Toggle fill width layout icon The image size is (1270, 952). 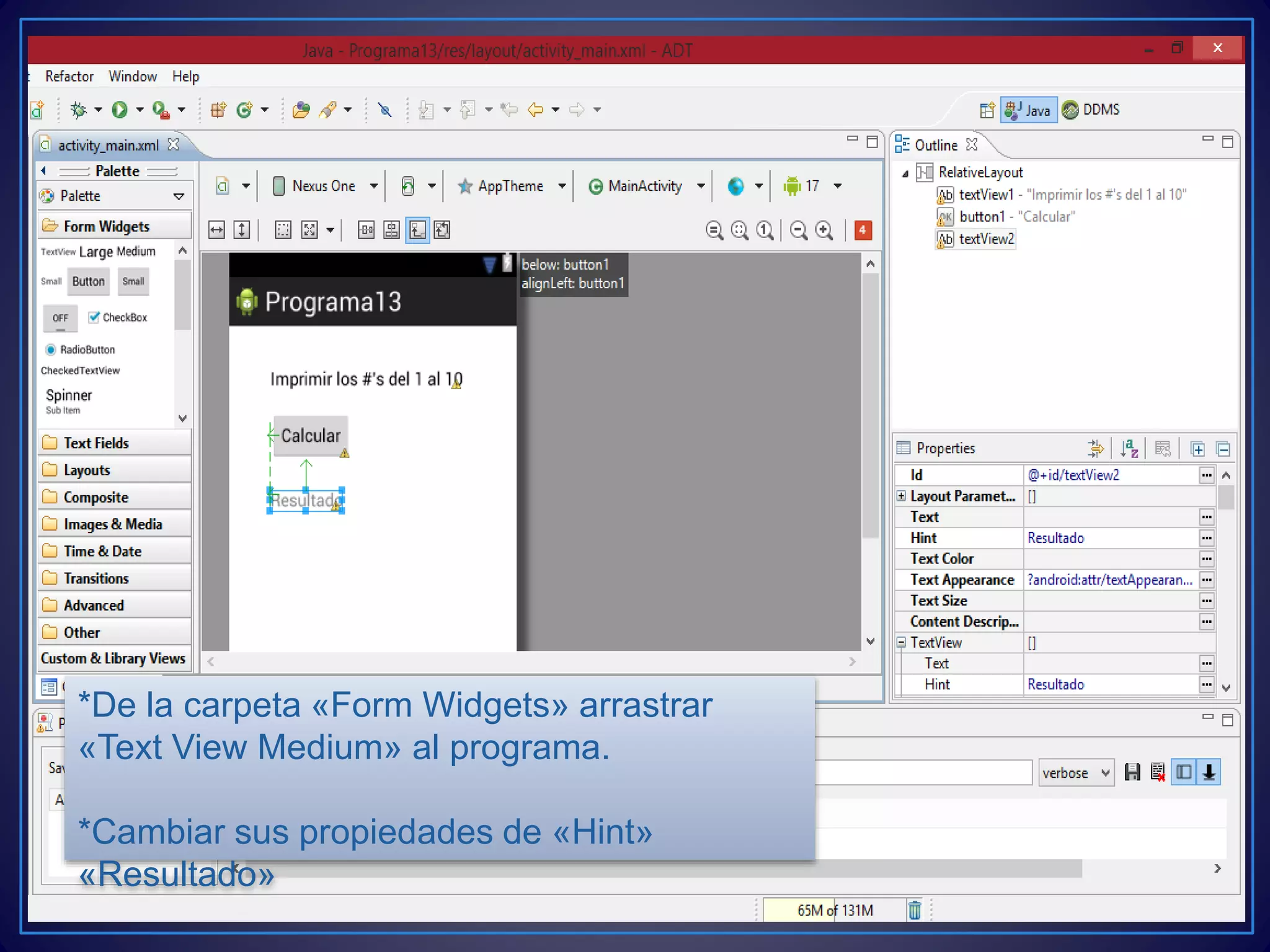pyautogui.click(x=216, y=230)
